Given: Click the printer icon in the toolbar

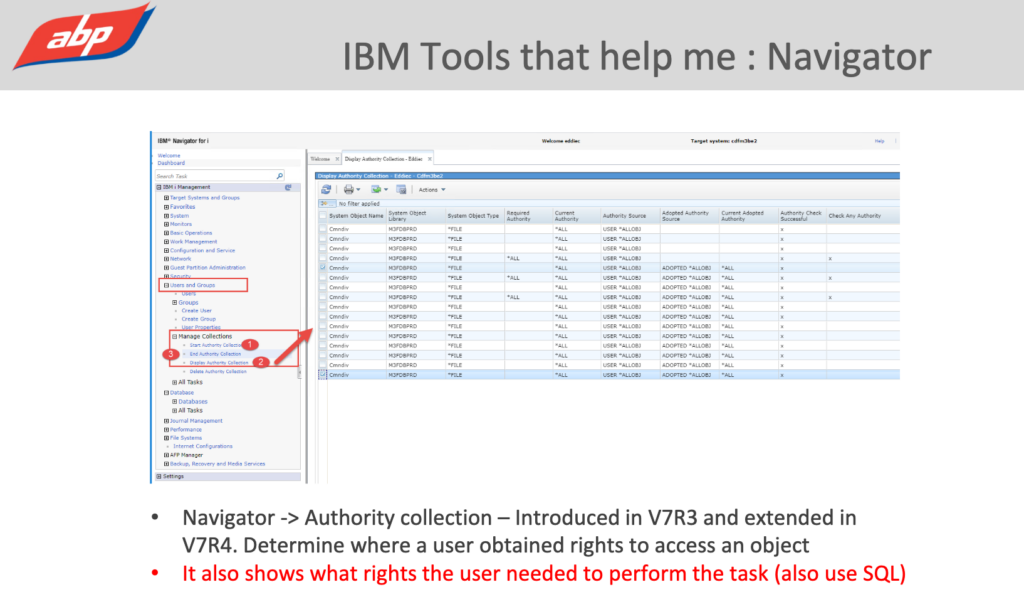Looking at the screenshot, I should click(349, 189).
